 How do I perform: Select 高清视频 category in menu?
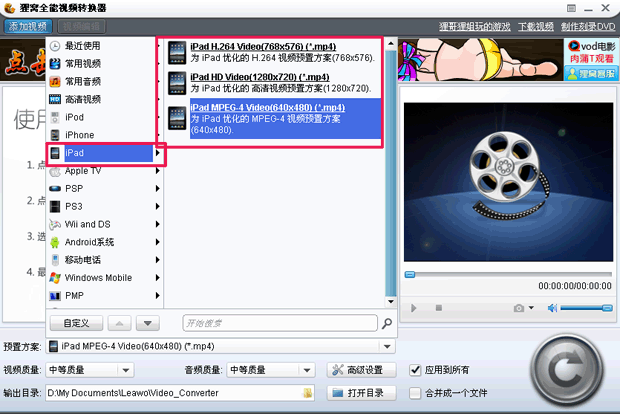tap(83, 99)
